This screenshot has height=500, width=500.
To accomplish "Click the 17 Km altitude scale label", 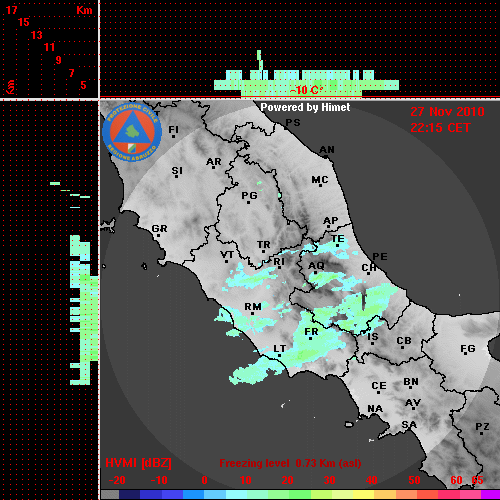I will pos(11,10).
